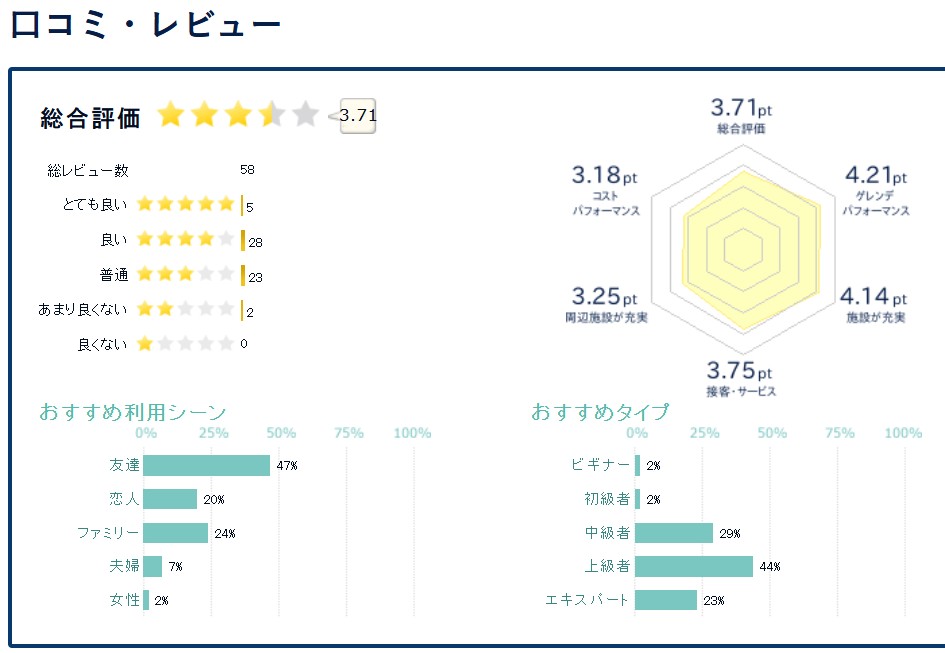Click the おすすめ利用シーン heading
945x653 pixels.
pyautogui.click(x=133, y=412)
